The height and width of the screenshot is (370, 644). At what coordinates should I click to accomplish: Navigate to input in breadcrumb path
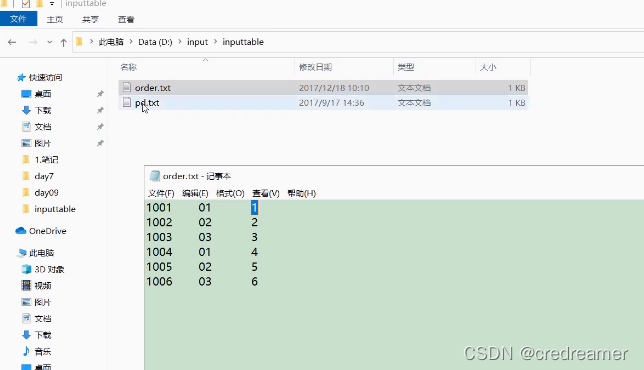(x=198, y=42)
